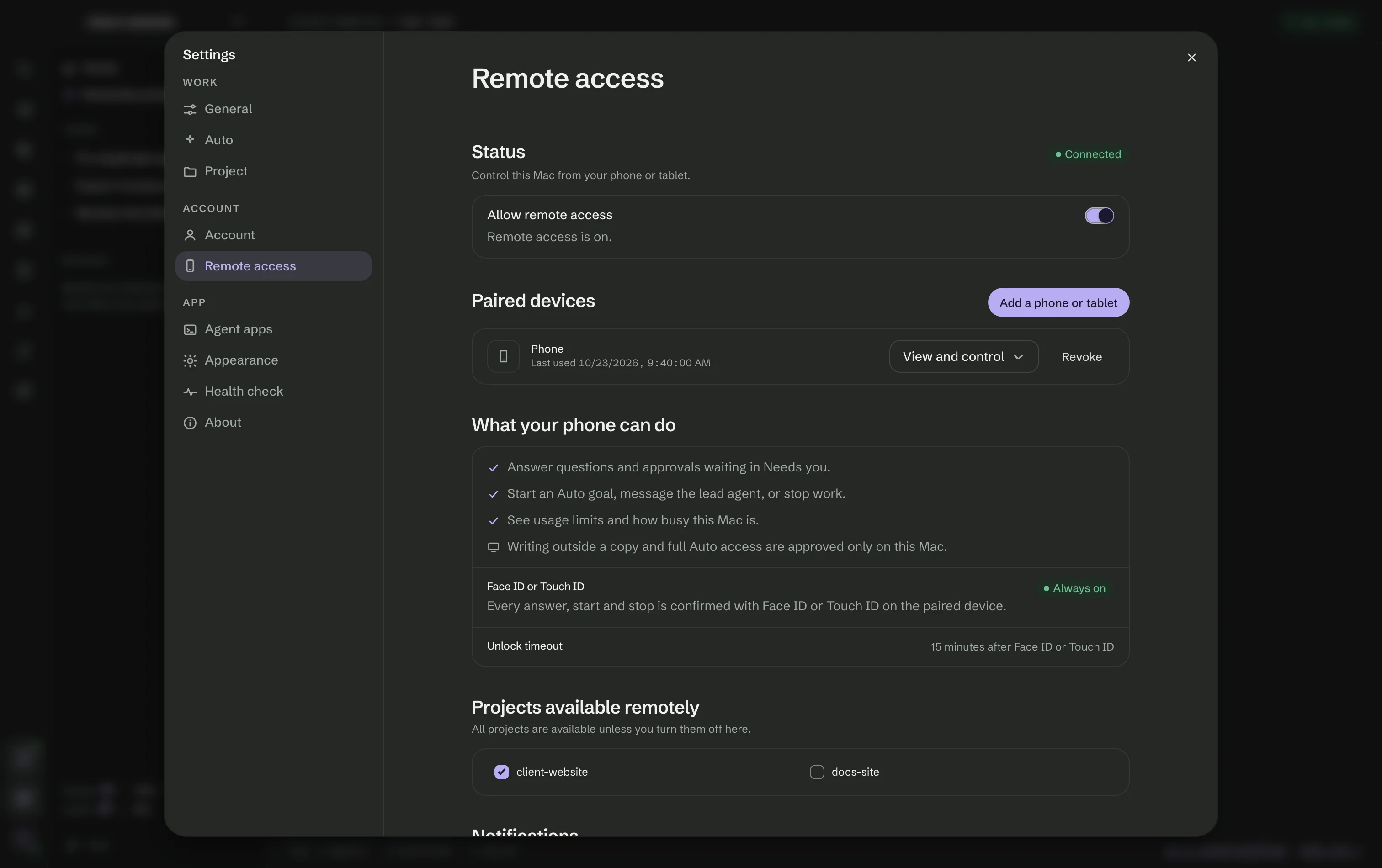Click Add a phone or tablet
1382x868 pixels.
point(1058,302)
